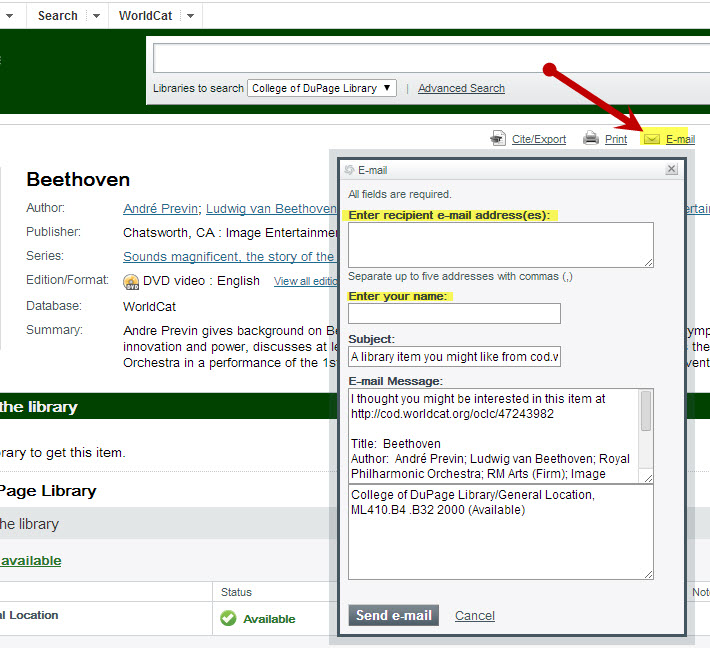Click the DVD video format icon
Image resolution: width=710 pixels, height=648 pixels.
[x=131, y=282]
